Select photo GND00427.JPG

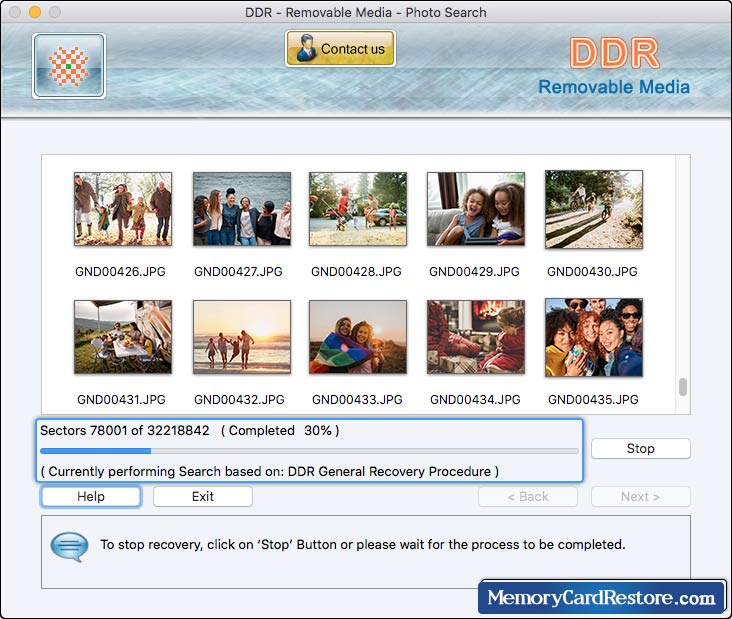click(241, 209)
